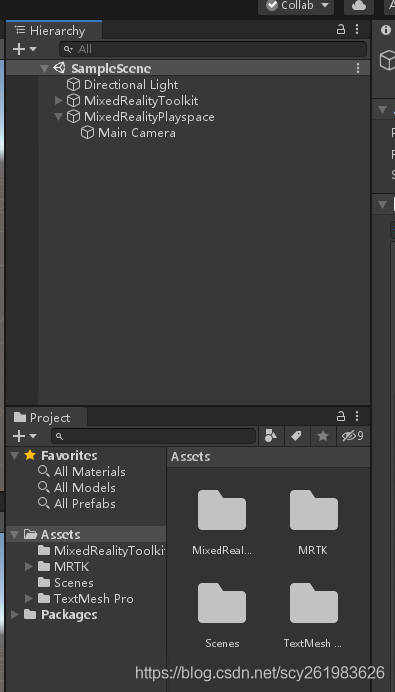Click the Packages folder icon
The width and height of the screenshot is (395, 692).
[x=30, y=614]
